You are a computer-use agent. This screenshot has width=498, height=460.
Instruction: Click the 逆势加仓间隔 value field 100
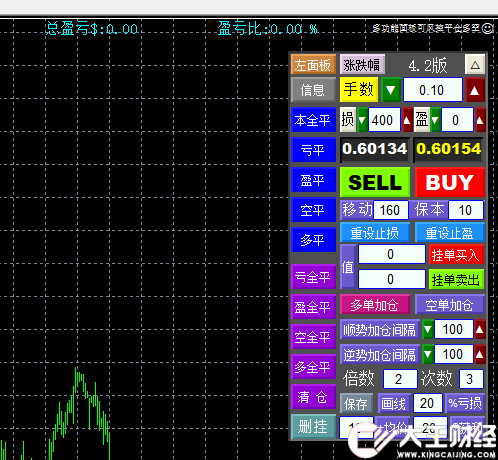pyautogui.click(x=454, y=354)
